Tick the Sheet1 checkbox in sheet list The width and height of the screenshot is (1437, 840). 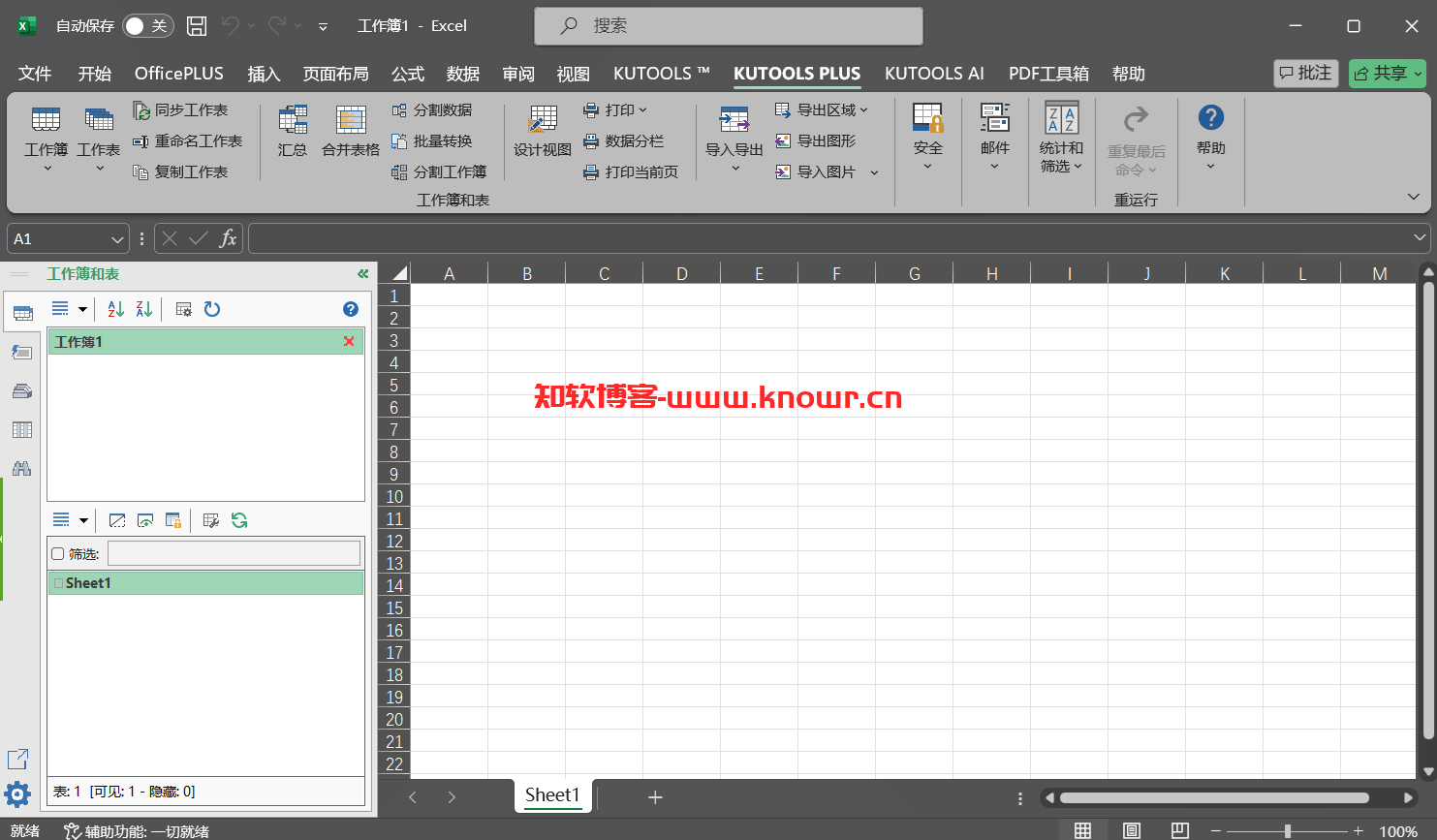tap(58, 583)
